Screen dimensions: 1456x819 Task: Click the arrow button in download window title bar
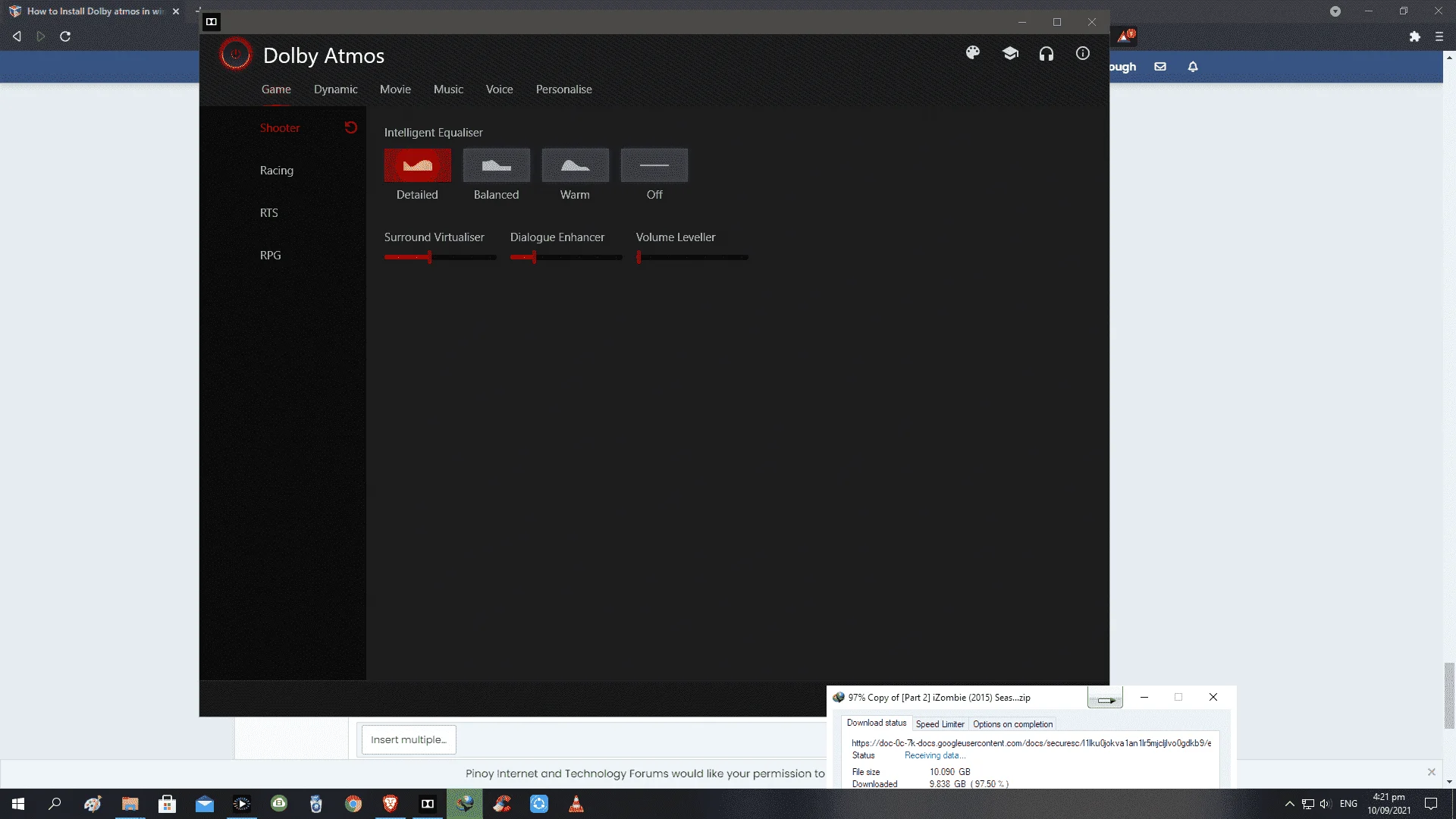pyautogui.click(x=1105, y=698)
